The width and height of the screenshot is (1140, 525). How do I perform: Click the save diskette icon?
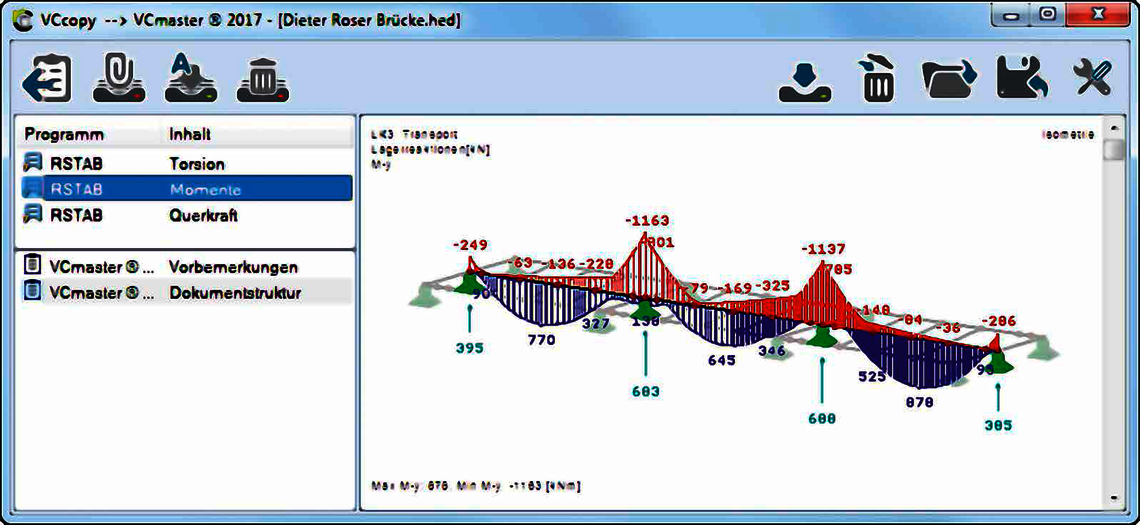[1024, 79]
